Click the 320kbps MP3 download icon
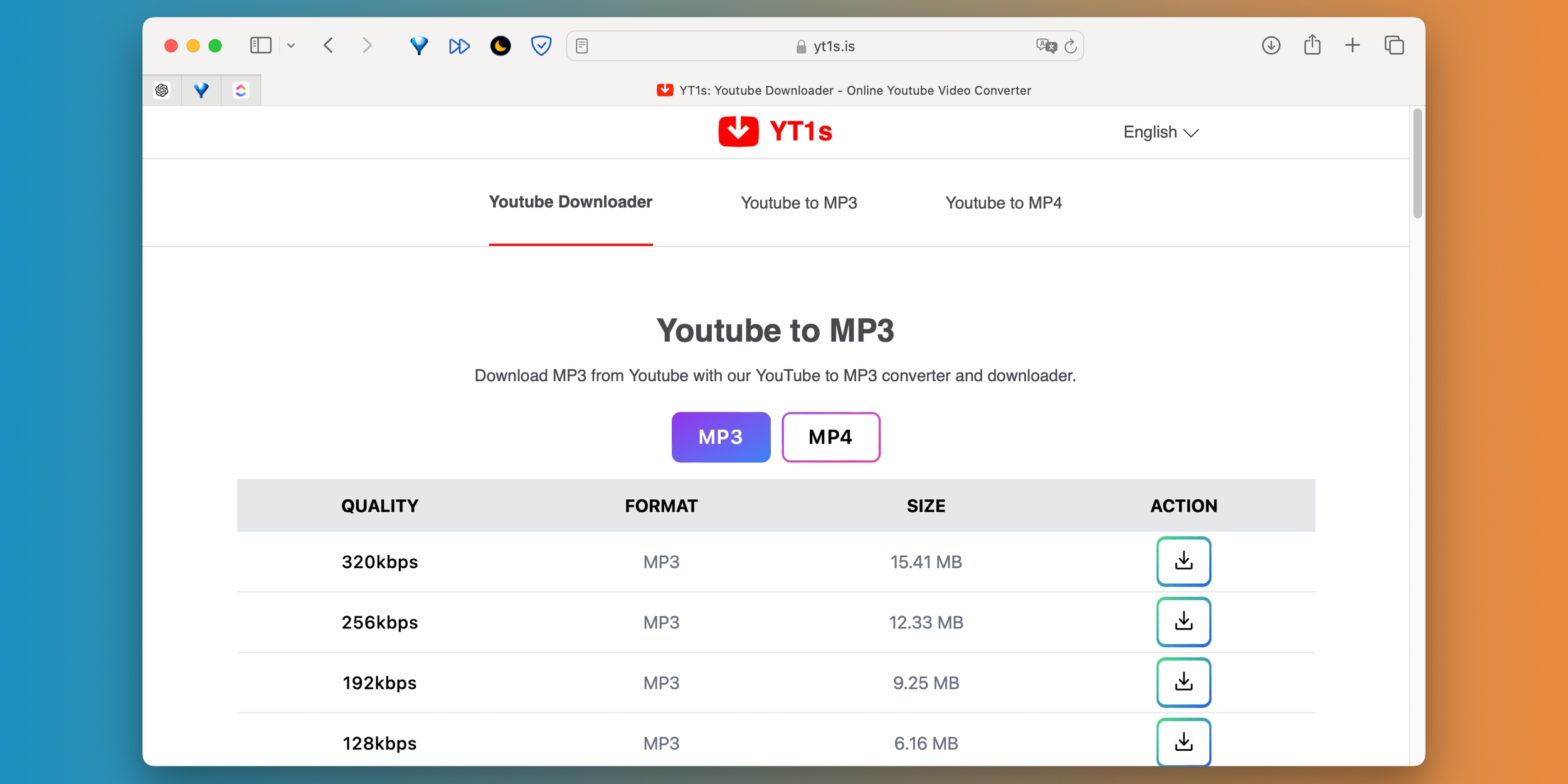1568x784 pixels. pos(1185,560)
